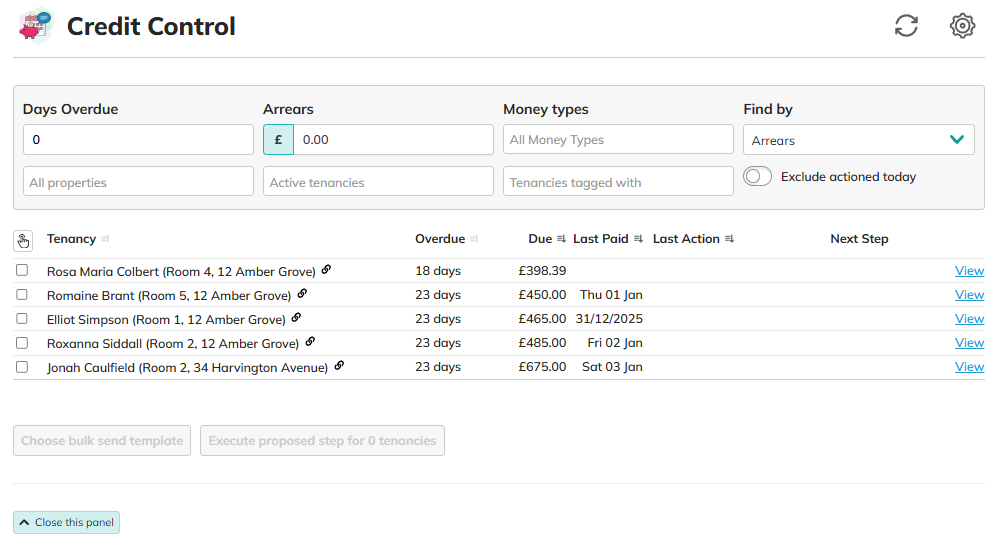Open settings gear icon
998x551 pixels.
click(x=962, y=26)
